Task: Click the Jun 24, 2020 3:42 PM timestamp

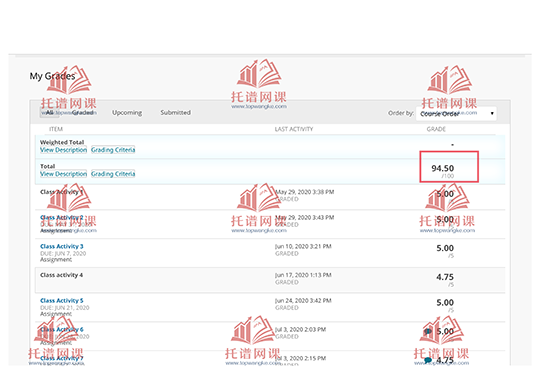Action: pos(303,301)
